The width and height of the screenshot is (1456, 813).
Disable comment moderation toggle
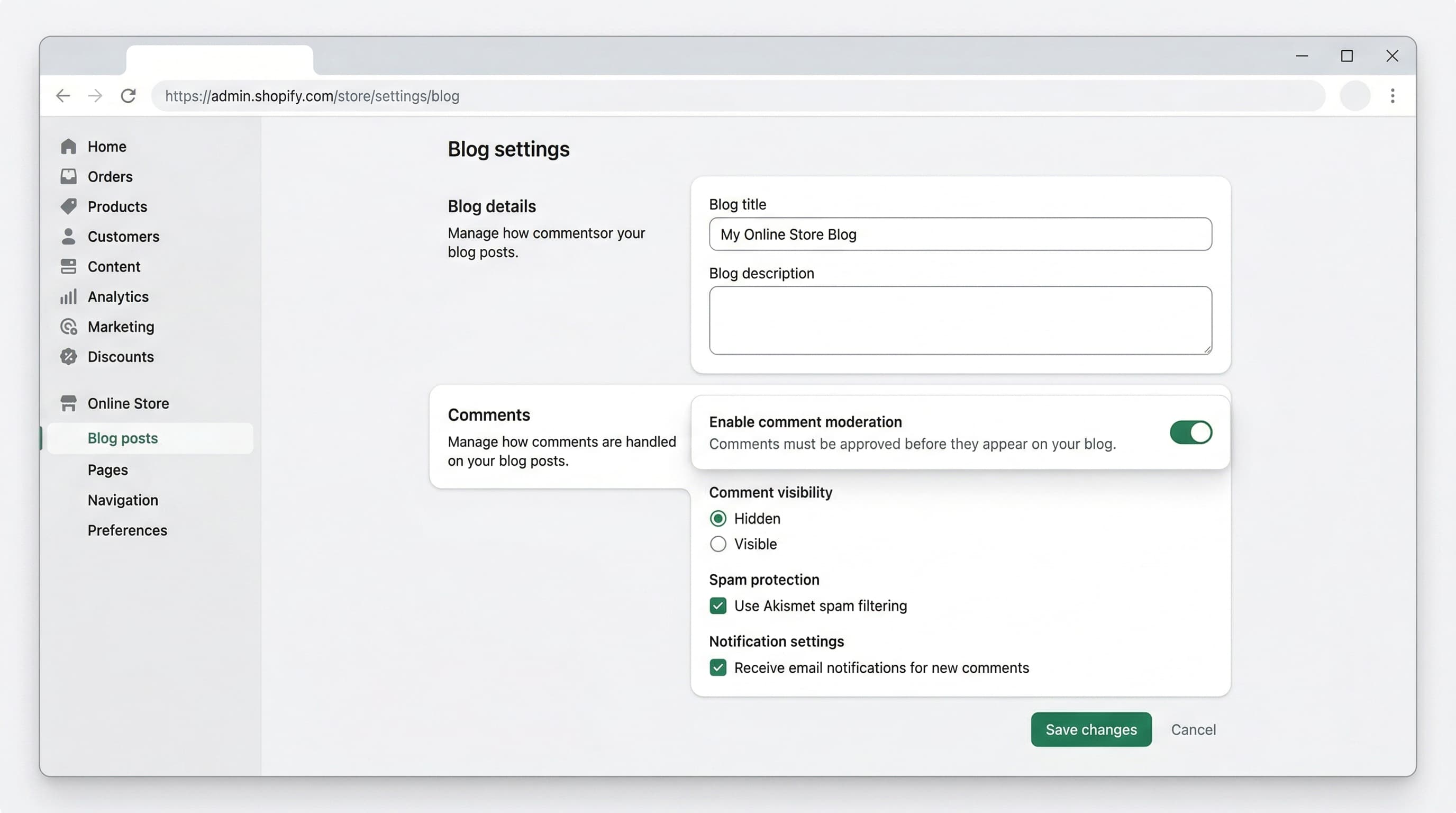[1190, 432]
